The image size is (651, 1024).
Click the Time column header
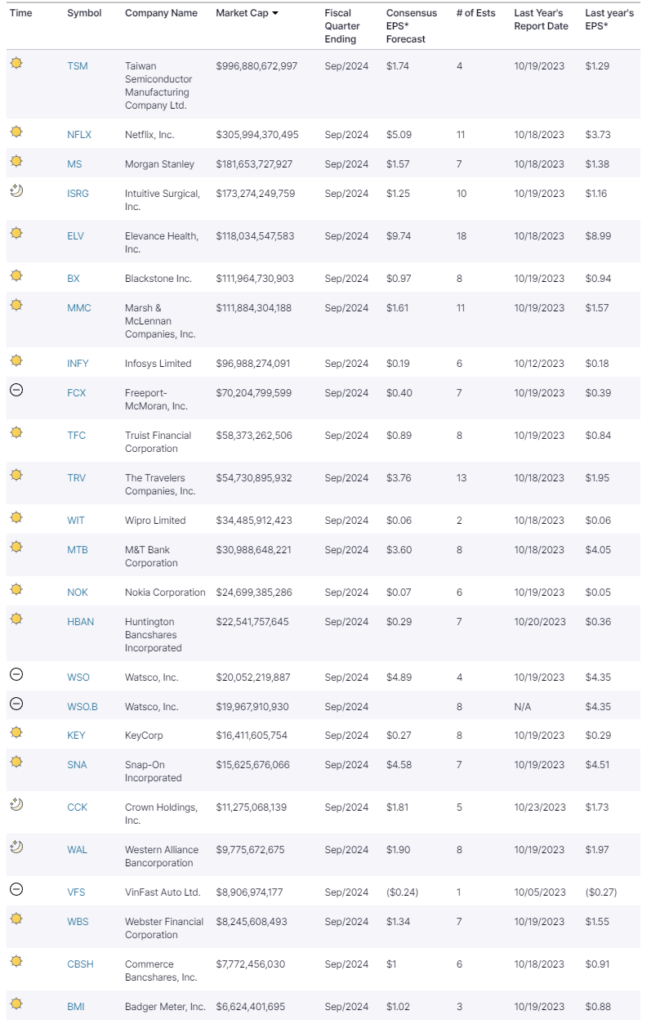pyautogui.click(x=21, y=13)
